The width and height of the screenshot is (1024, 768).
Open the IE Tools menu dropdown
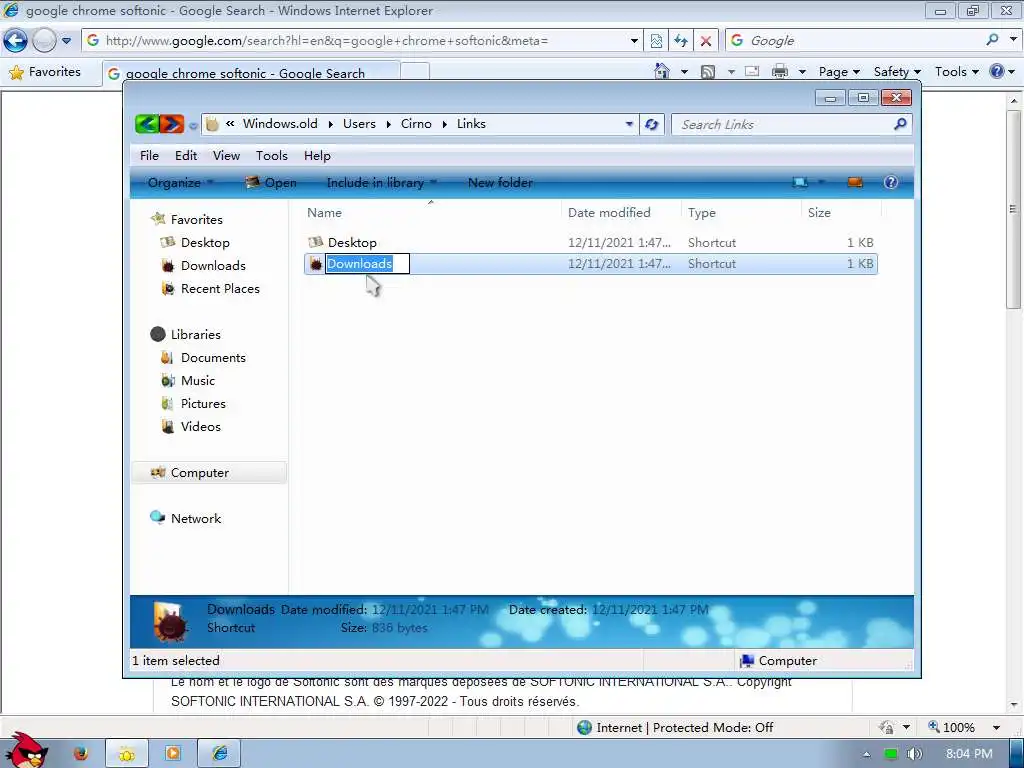[x=957, y=72]
